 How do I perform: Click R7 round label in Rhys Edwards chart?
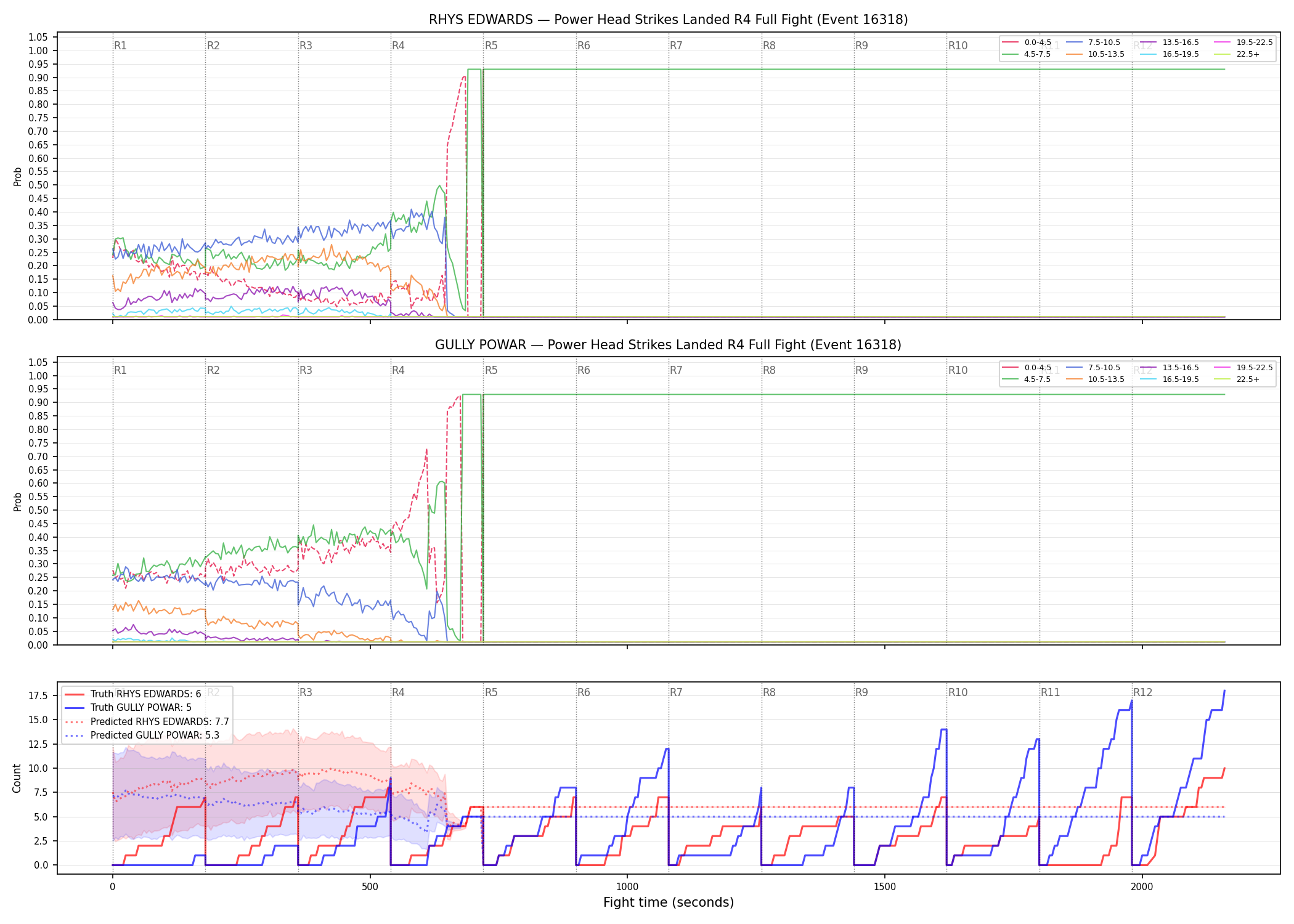click(x=677, y=46)
